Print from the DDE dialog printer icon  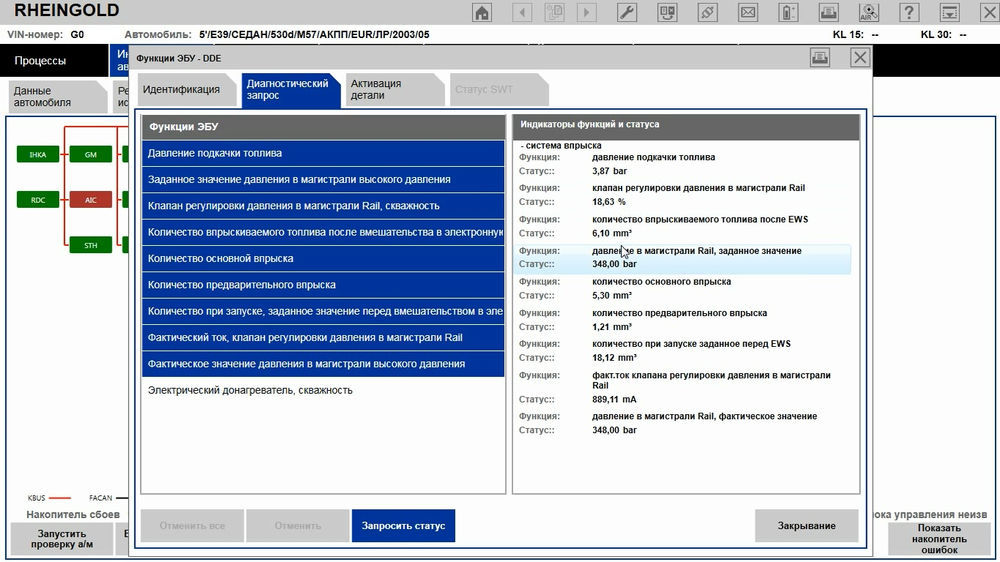820,58
